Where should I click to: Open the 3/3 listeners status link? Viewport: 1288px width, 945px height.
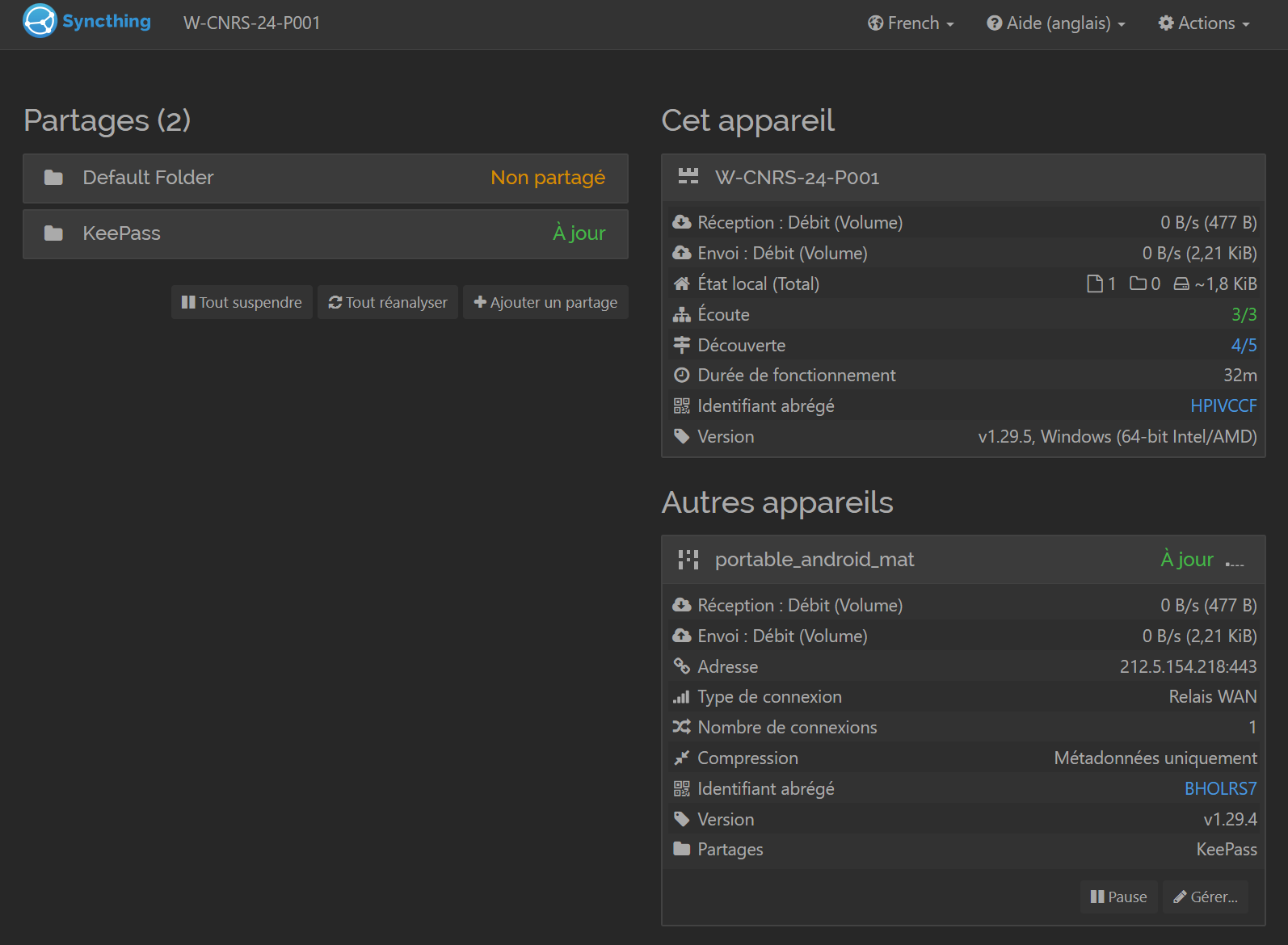click(x=1244, y=314)
